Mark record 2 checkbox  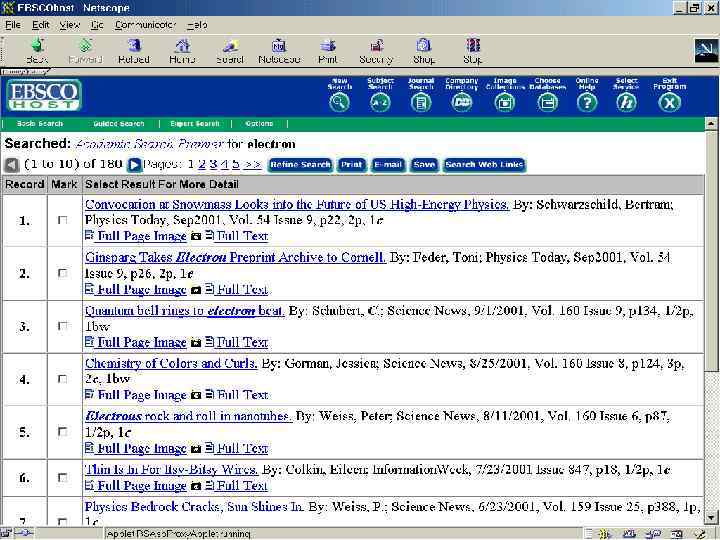(x=63, y=273)
